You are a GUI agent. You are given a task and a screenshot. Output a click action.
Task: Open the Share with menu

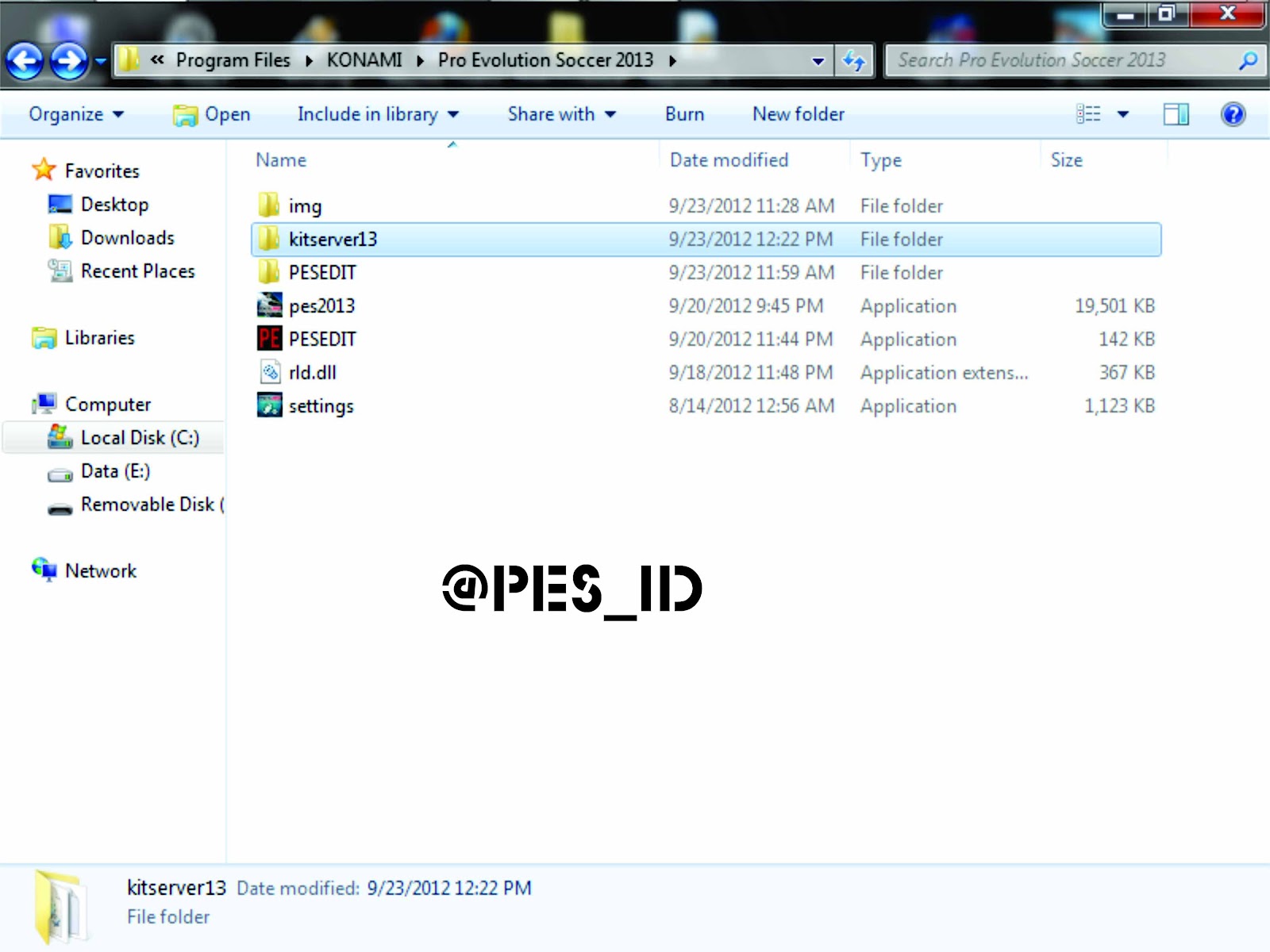pyautogui.click(x=562, y=114)
